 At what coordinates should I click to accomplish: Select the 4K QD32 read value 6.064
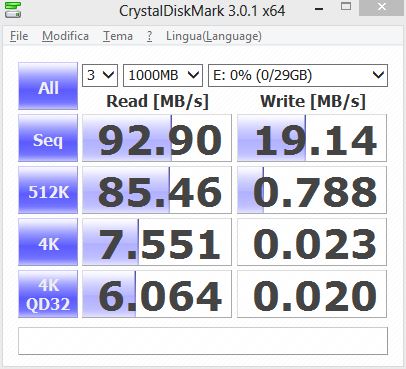coord(157,294)
